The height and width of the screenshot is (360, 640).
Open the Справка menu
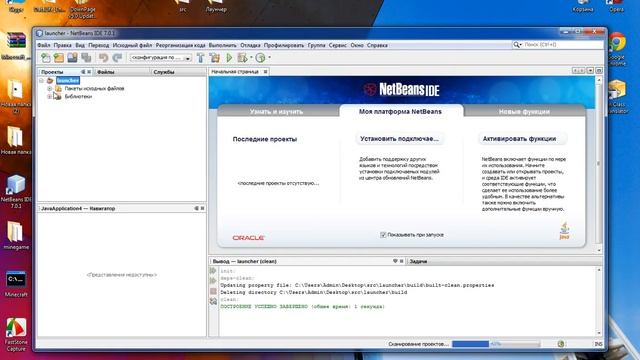pos(377,45)
